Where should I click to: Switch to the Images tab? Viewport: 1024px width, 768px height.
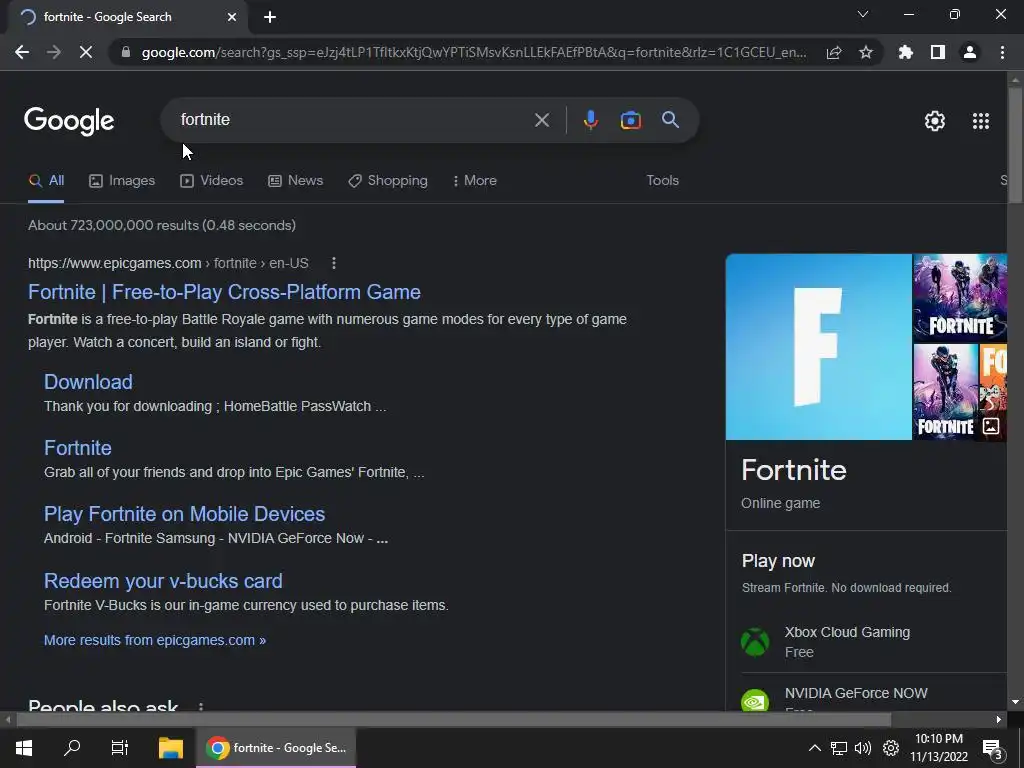click(x=122, y=181)
